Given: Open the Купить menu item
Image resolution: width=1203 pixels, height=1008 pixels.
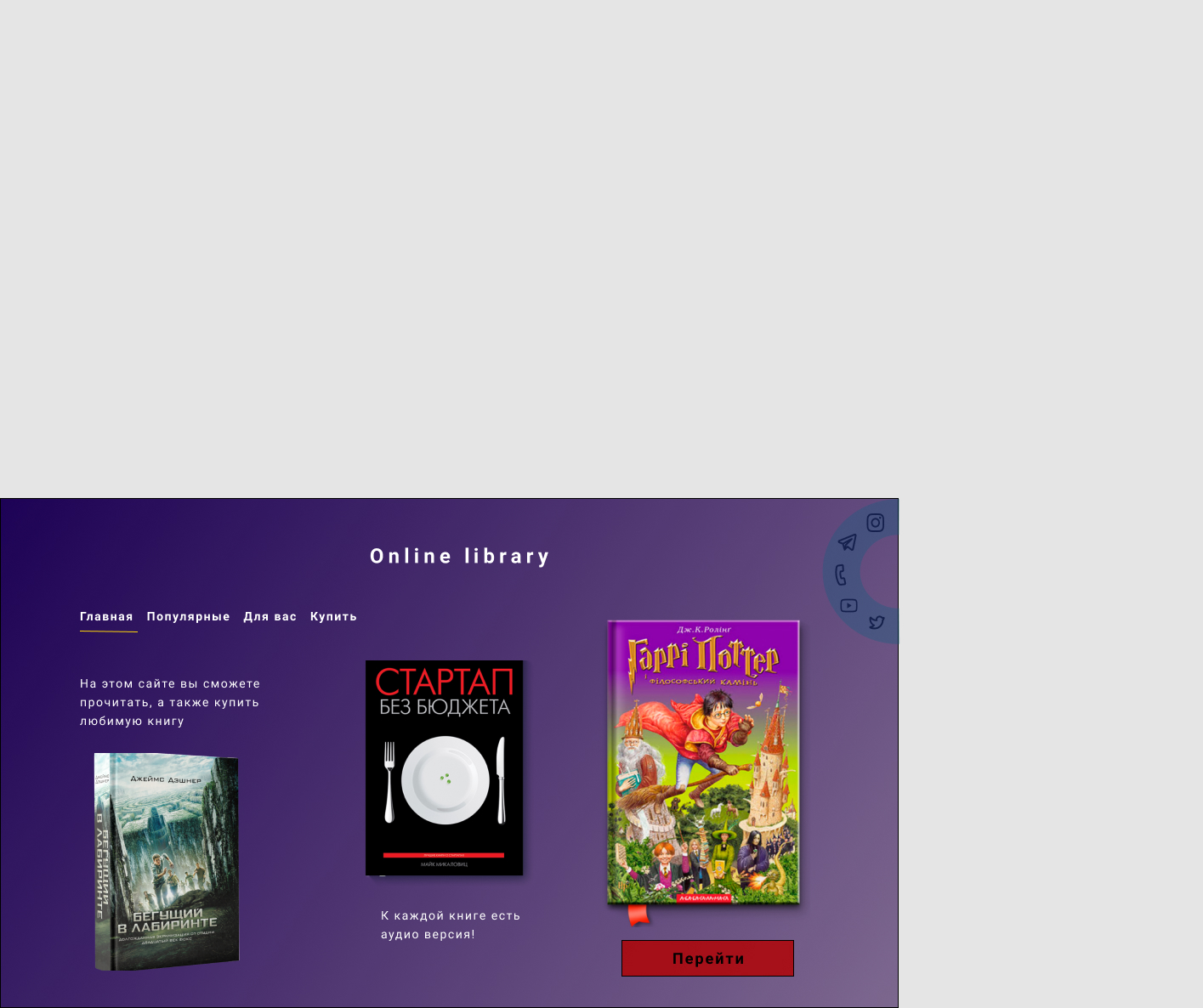Looking at the screenshot, I should point(333,617).
